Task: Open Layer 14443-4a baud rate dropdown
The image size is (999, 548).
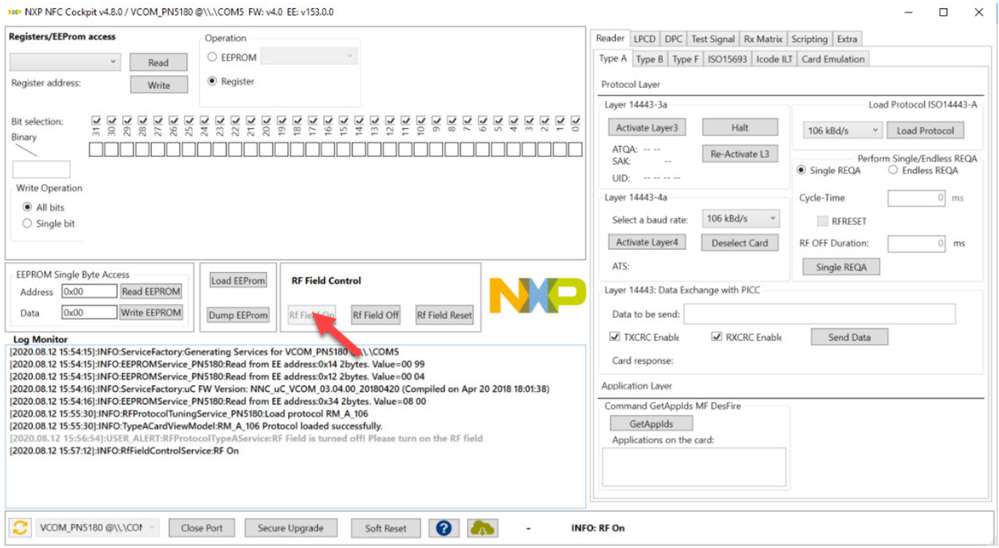Action: point(741,219)
